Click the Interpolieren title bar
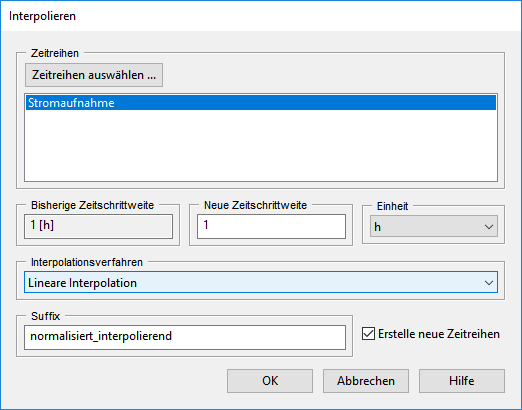Viewport: 522px width, 410px height. (261, 16)
